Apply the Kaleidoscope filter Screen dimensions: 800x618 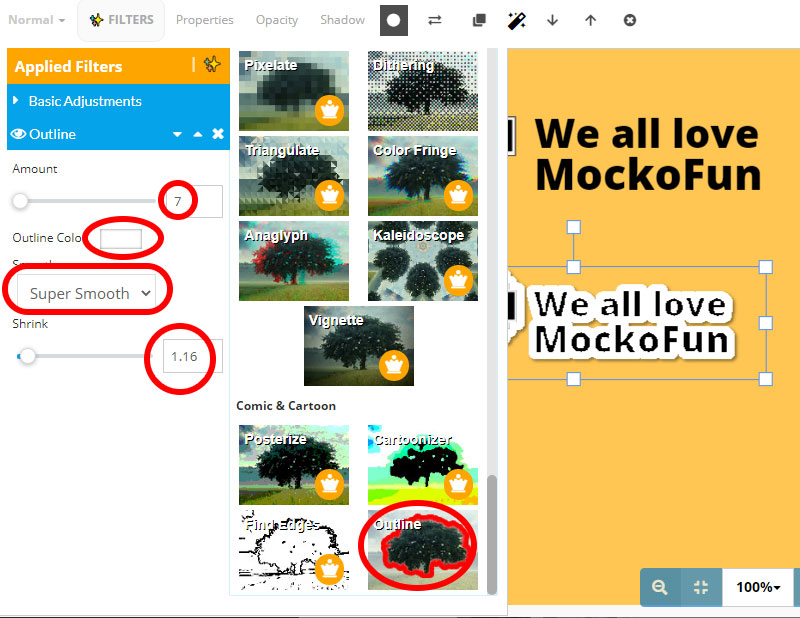tap(423, 261)
